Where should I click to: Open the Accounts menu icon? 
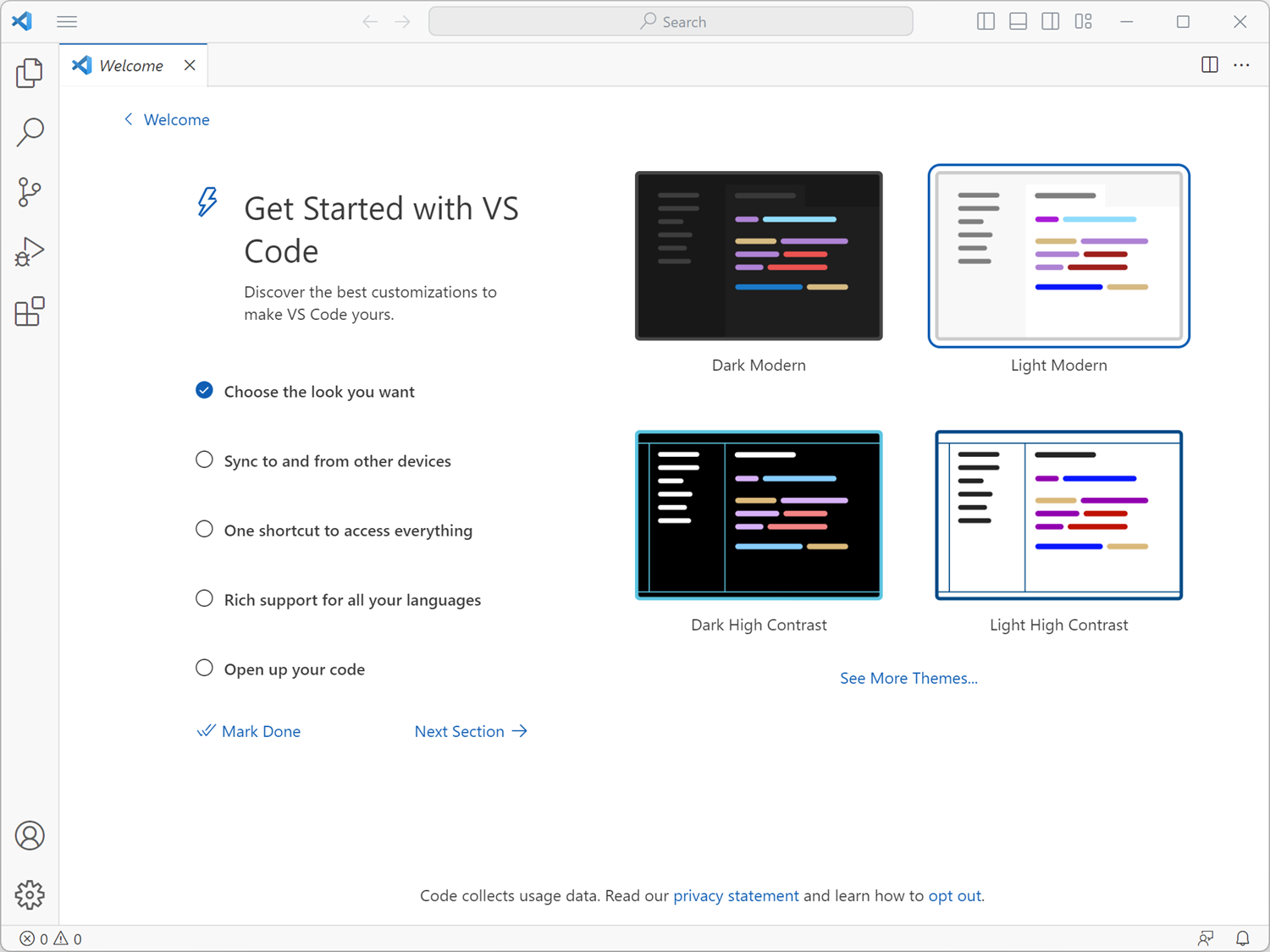(x=30, y=835)
